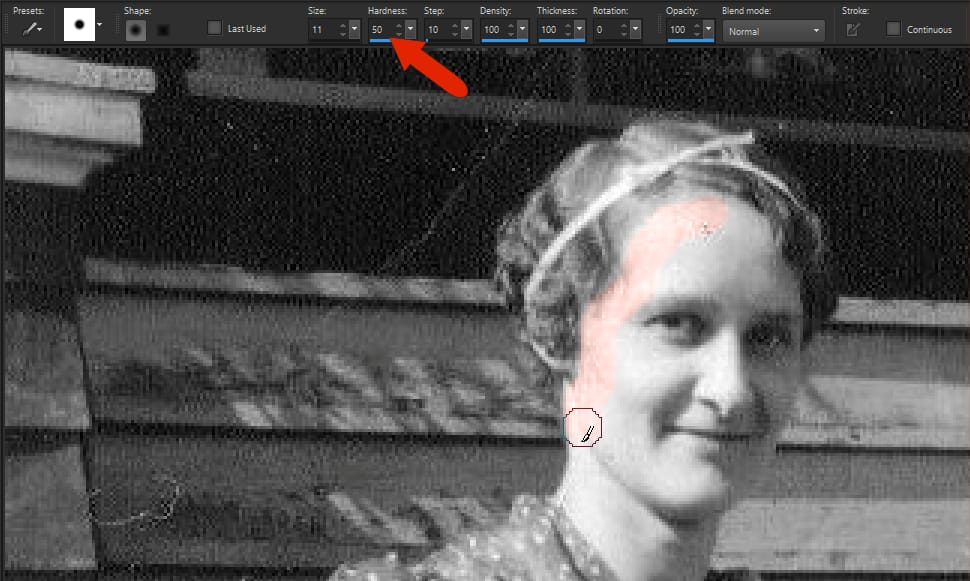
Task: Click the blue Opacity slider bar
Action: [689, 42]
